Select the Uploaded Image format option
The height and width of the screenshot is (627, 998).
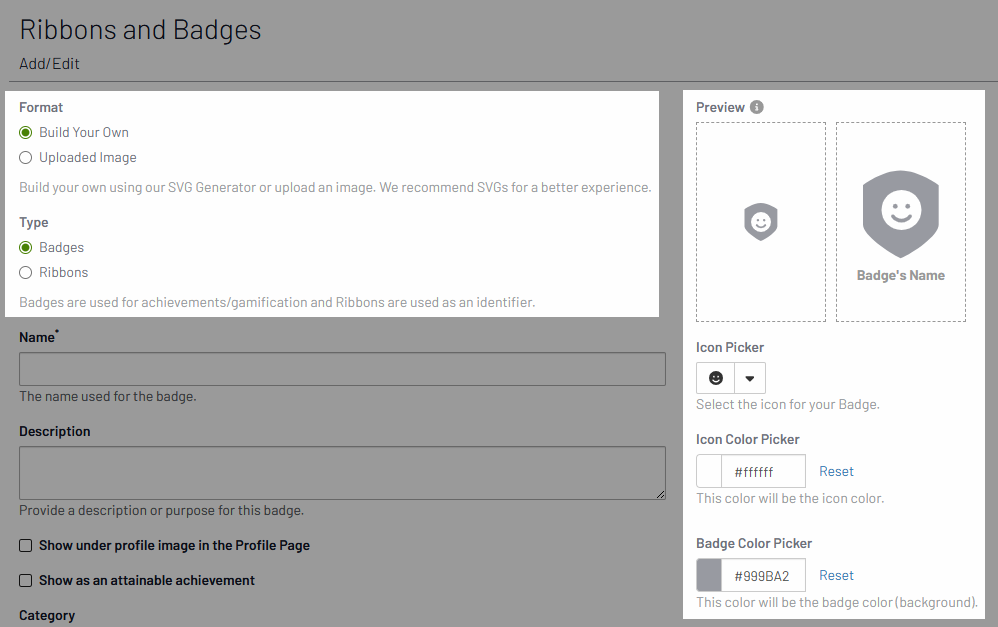tap(24, 157)
